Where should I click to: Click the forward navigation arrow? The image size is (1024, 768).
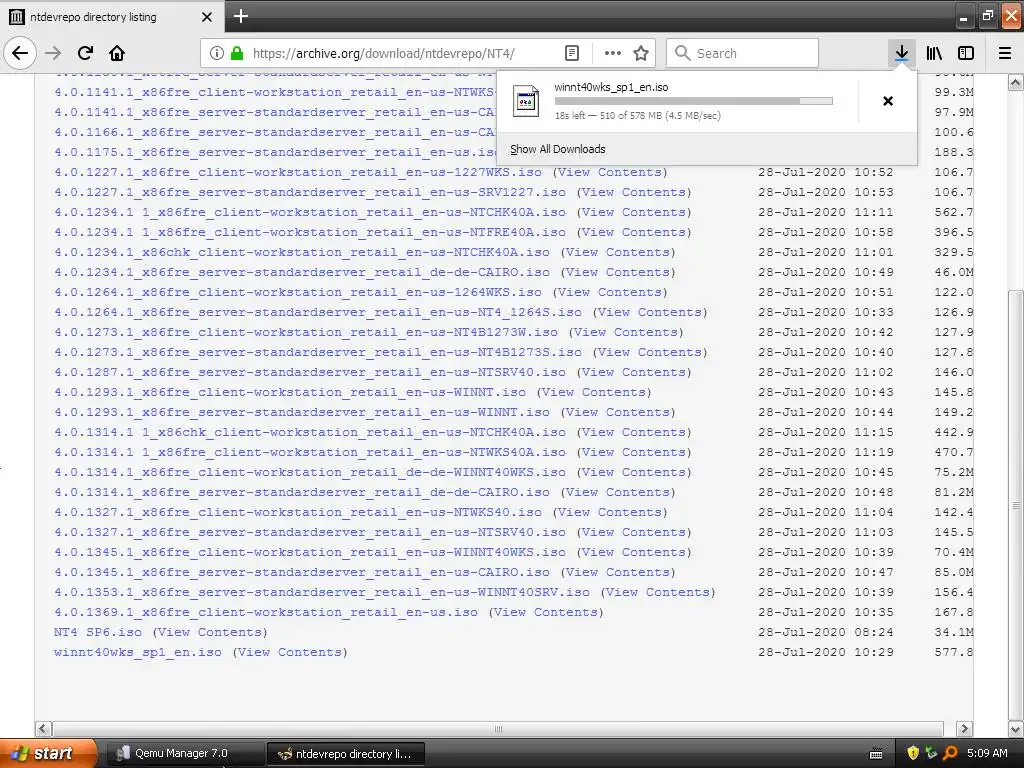[53, 53]
